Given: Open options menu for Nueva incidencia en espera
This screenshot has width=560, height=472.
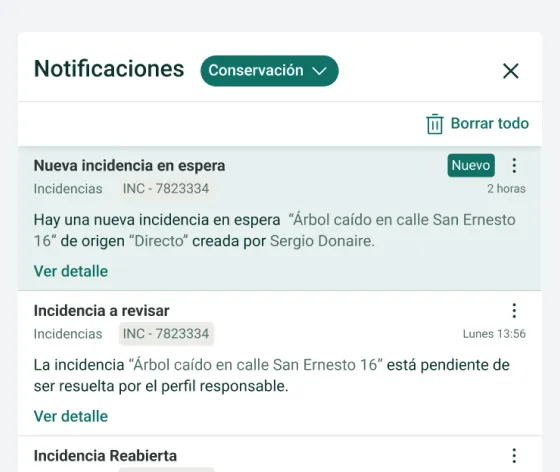Looking at the screenshot, I should coord(514,166).
